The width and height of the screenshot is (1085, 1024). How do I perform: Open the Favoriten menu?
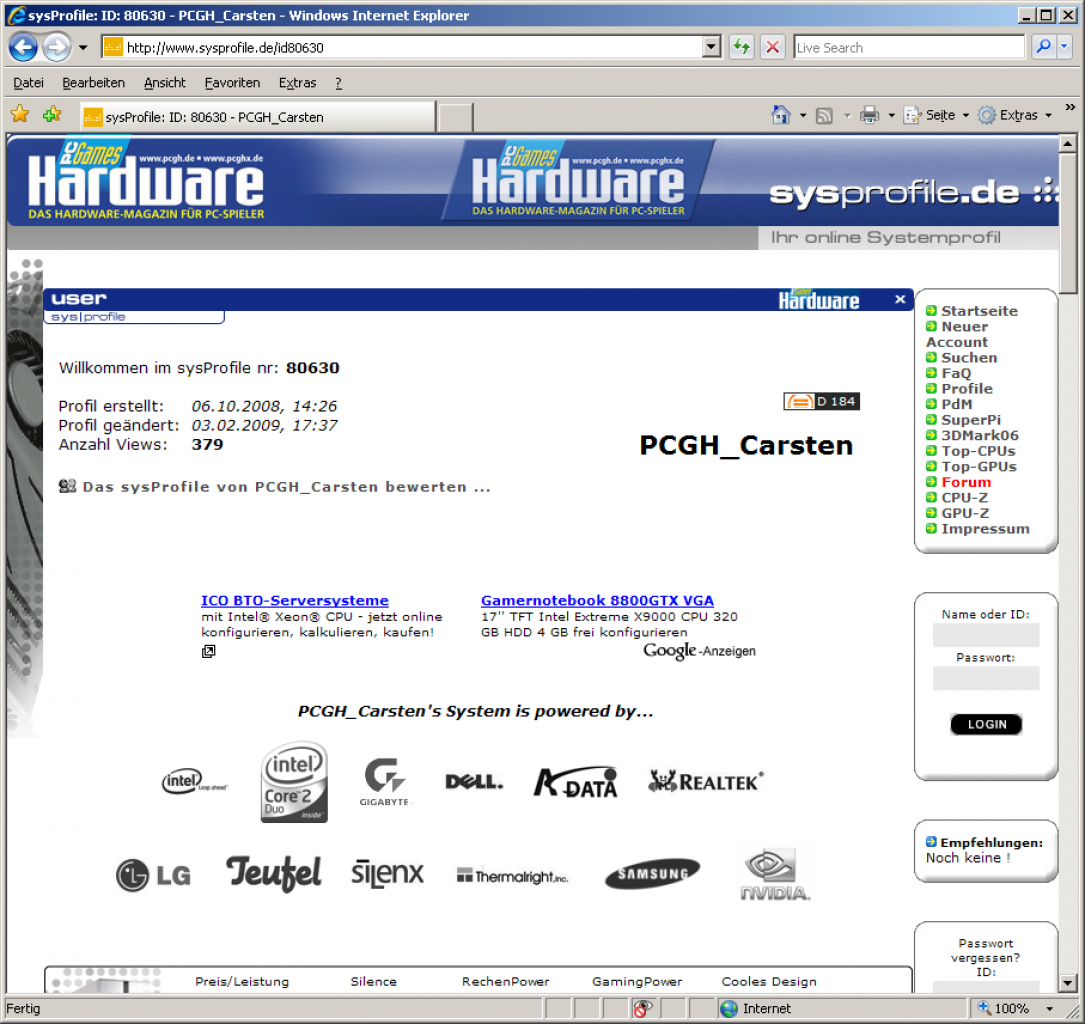tap(232, 83)
